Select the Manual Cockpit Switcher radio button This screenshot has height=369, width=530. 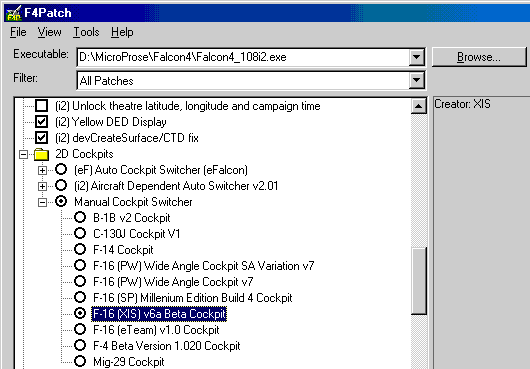[x=61, y=201]
